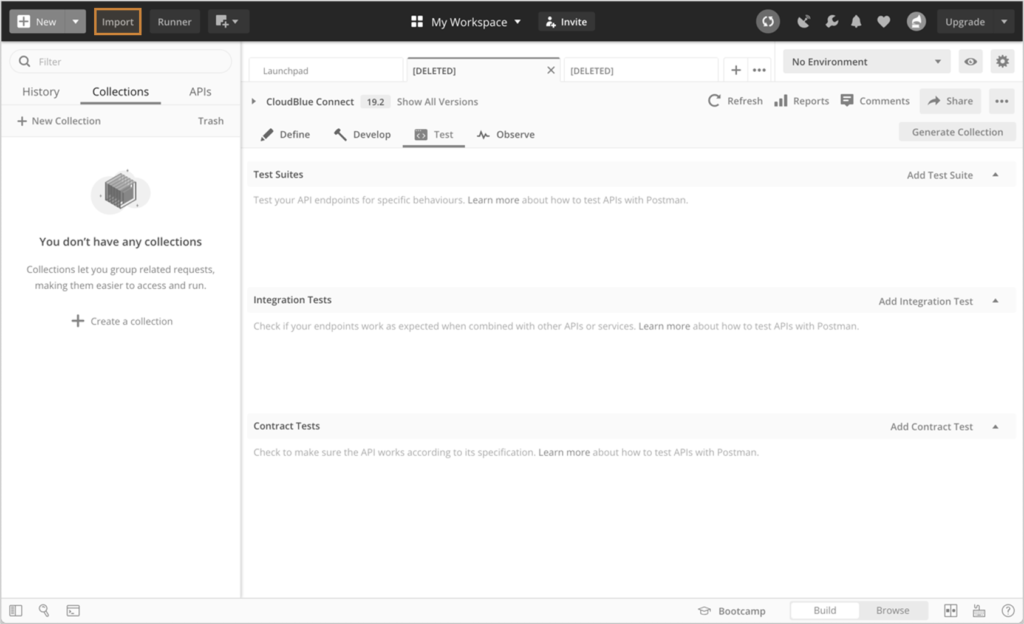Open the No Environment dropdown
Viewport: 1024px width, 624px height.
point(867,61)
